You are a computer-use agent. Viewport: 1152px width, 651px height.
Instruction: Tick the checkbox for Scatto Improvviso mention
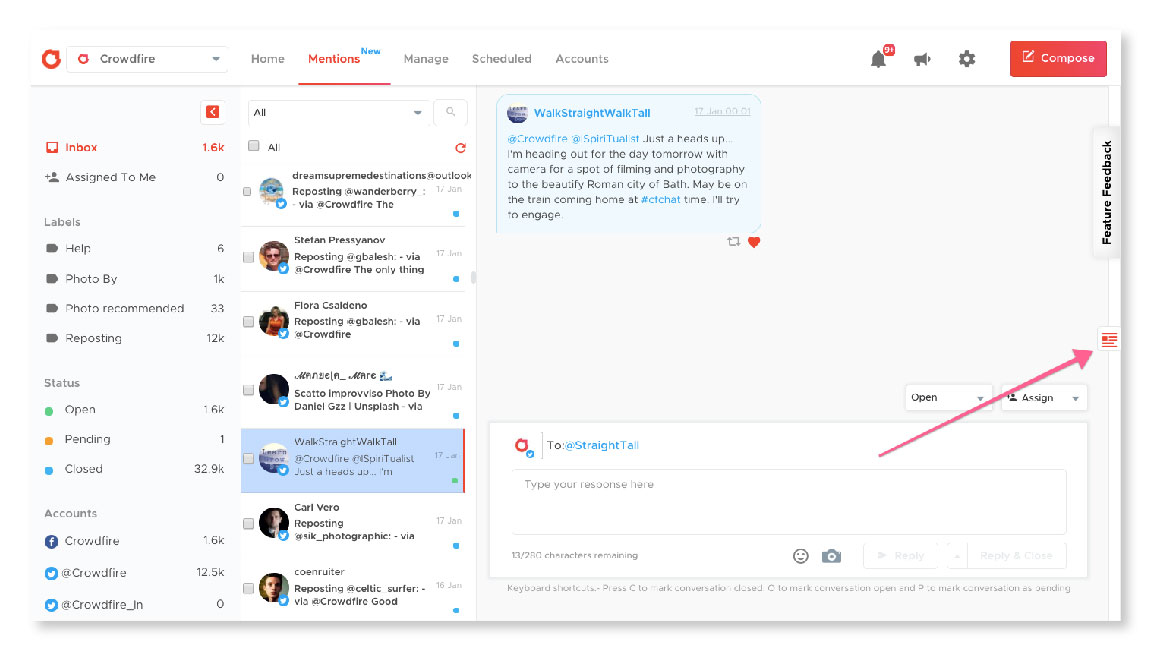[248, 390]
